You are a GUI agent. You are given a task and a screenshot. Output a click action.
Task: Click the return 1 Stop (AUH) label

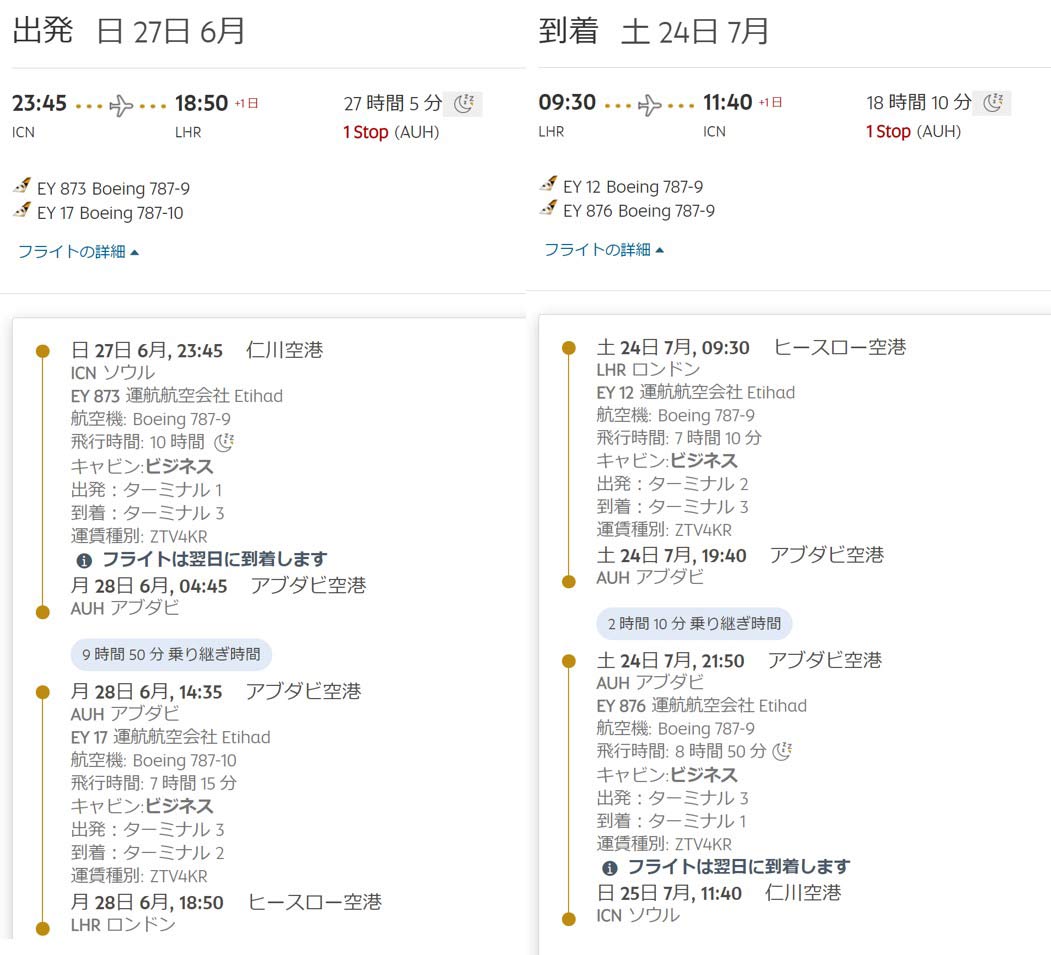pyautogui.click(x=913, y=131)
